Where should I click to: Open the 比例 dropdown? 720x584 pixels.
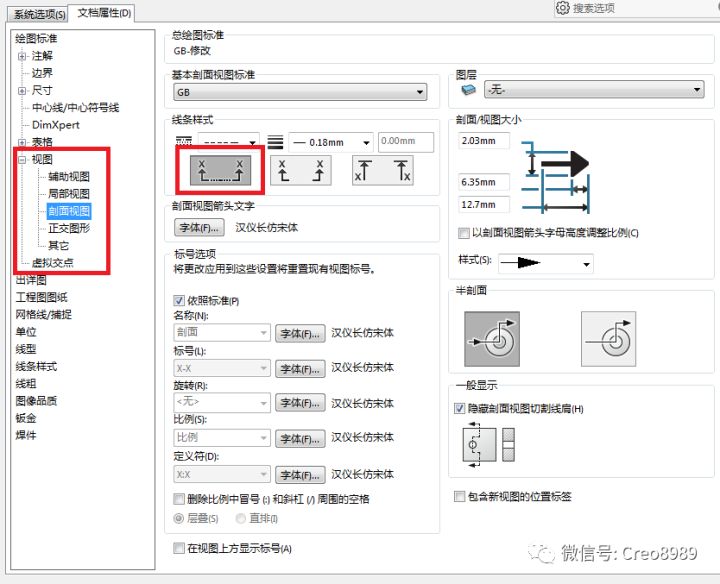coord(222,438)
